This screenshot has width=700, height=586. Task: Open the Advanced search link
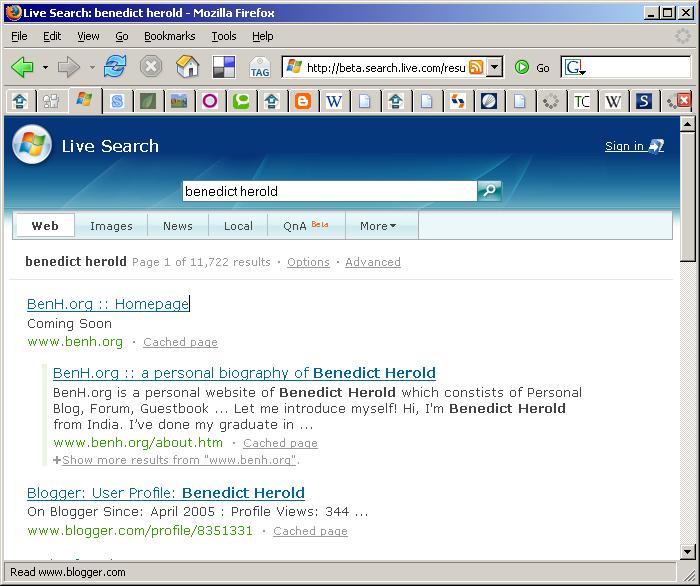coord(373,262)
